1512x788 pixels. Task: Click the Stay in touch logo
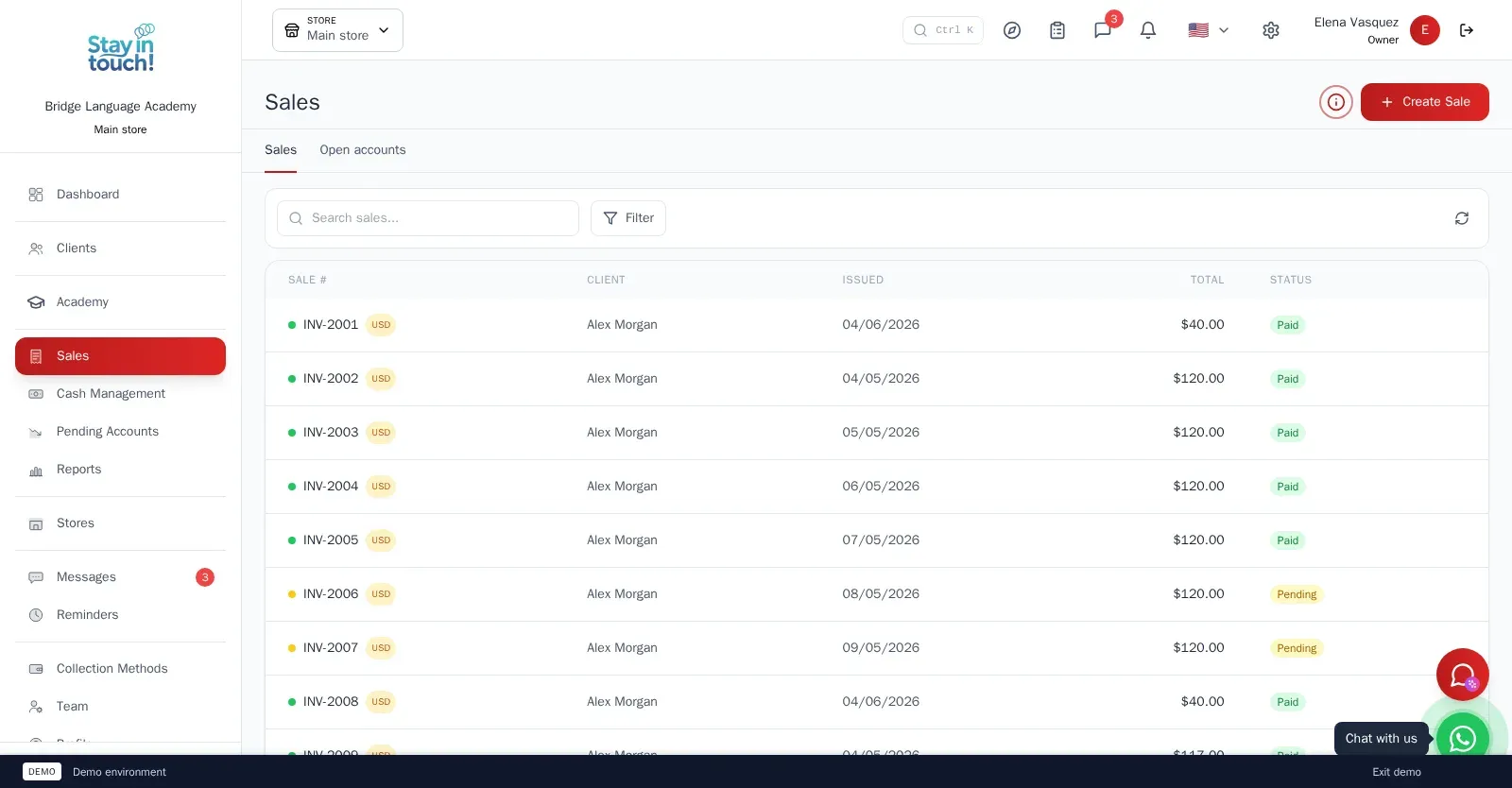121,48
